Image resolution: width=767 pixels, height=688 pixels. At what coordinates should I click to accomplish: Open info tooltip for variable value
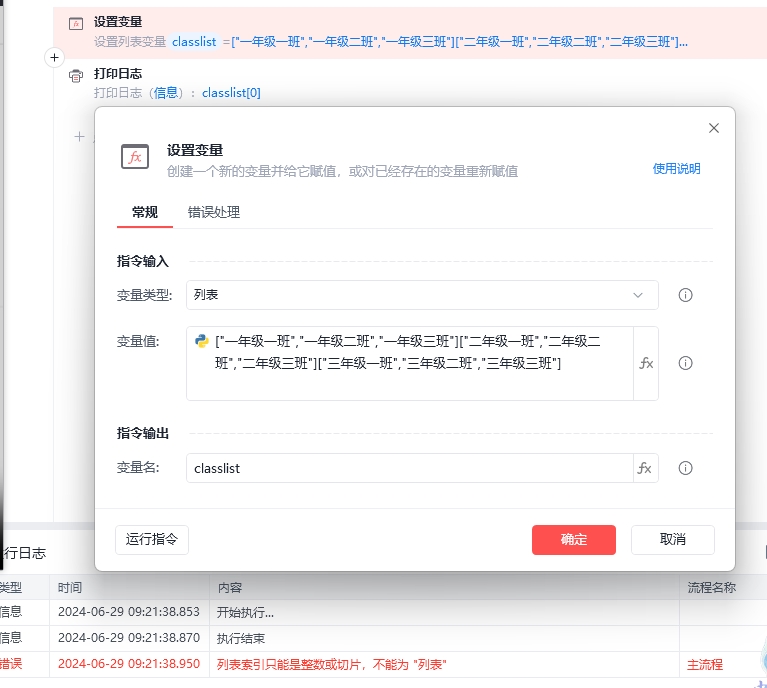tap(685, 363)
